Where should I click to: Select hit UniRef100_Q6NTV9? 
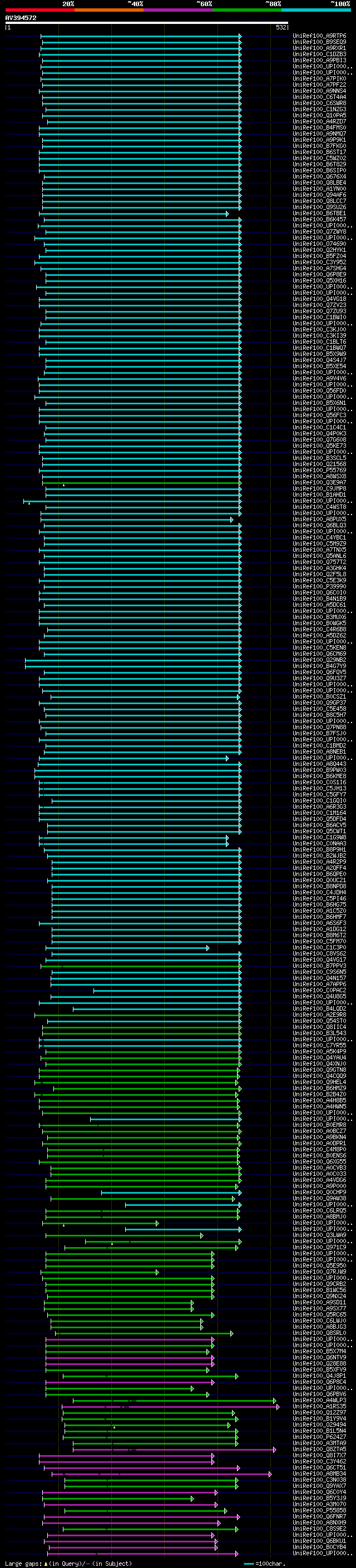[319, 1357]
